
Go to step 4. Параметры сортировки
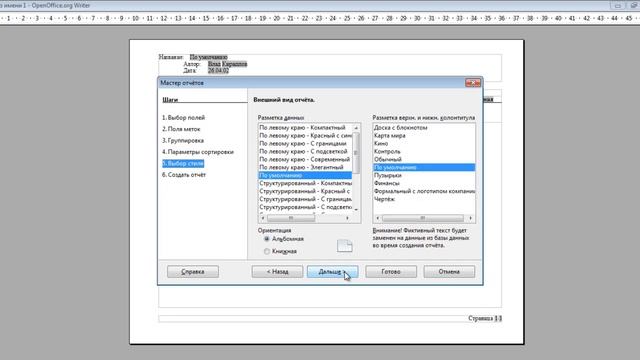point(198,152)
